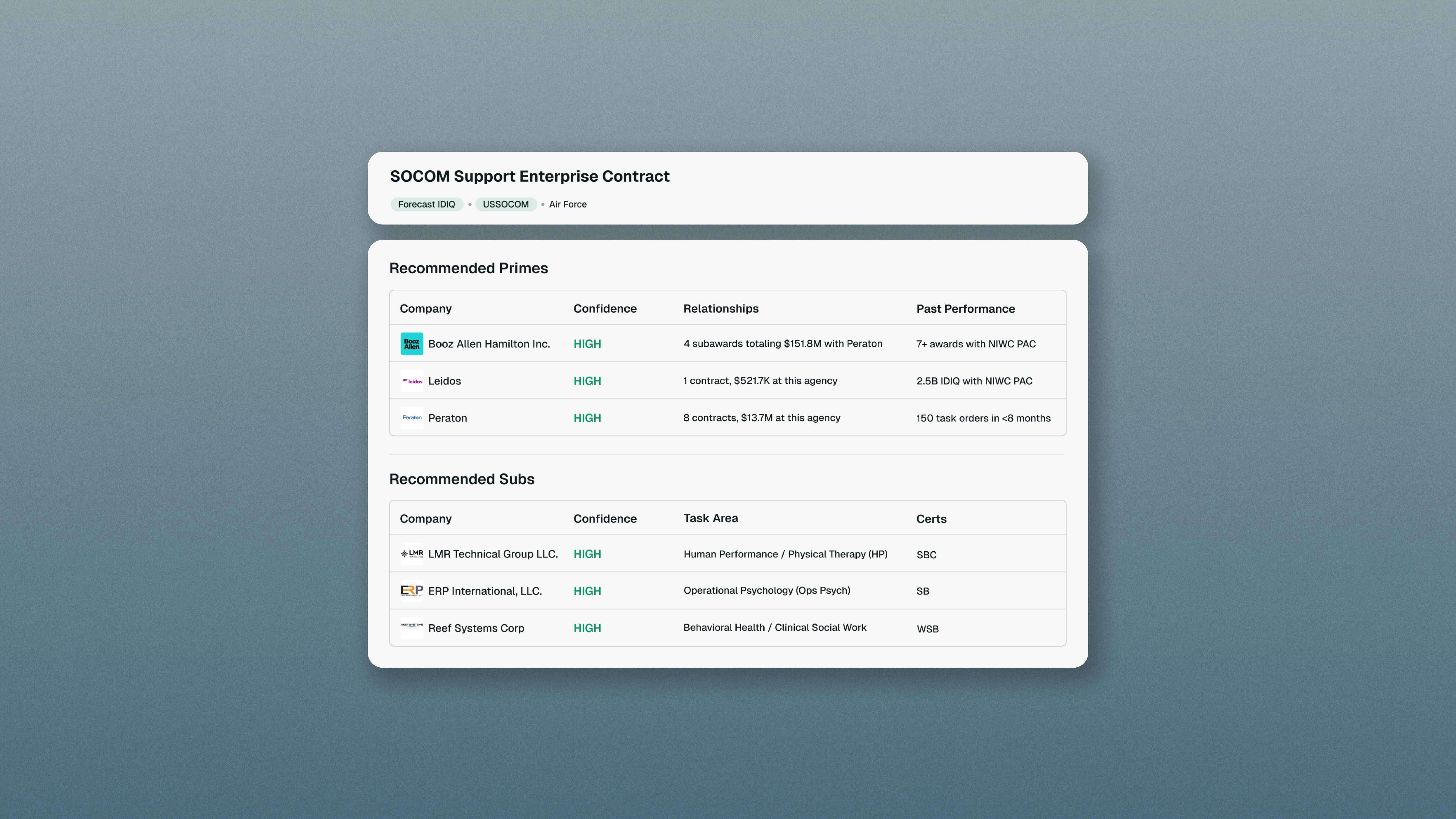Viewport: 1456px width, 819px height.
Task: Click the Task Area column header
Action: 711,518
